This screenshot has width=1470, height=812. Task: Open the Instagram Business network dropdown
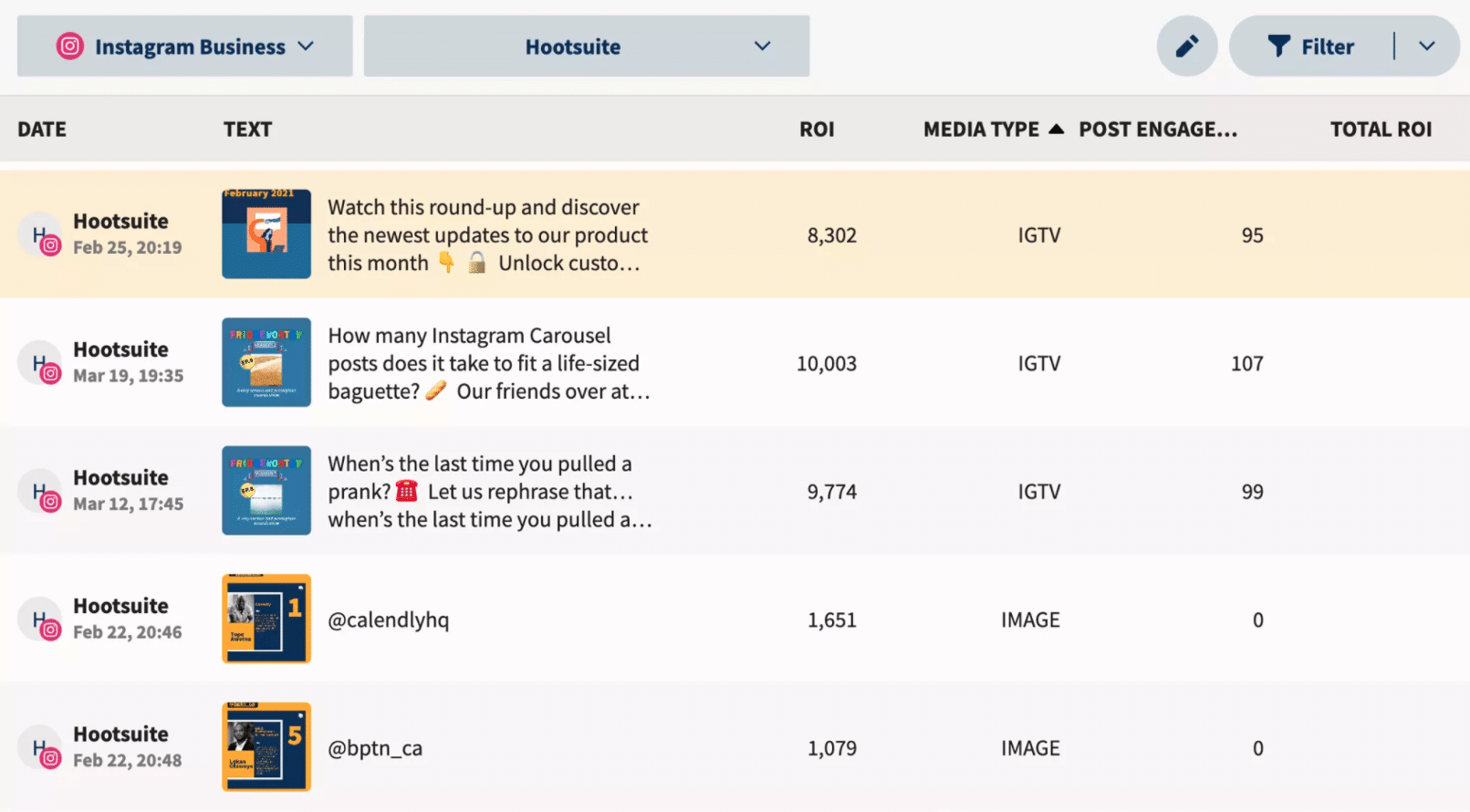(x=184, y=46)
